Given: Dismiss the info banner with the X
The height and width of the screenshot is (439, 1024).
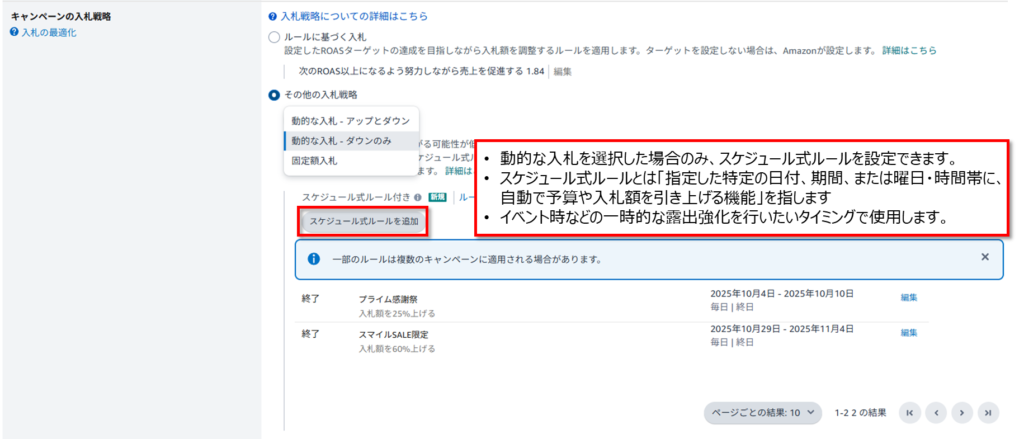Looking at the screenshot, I should [x=985, y=257].
